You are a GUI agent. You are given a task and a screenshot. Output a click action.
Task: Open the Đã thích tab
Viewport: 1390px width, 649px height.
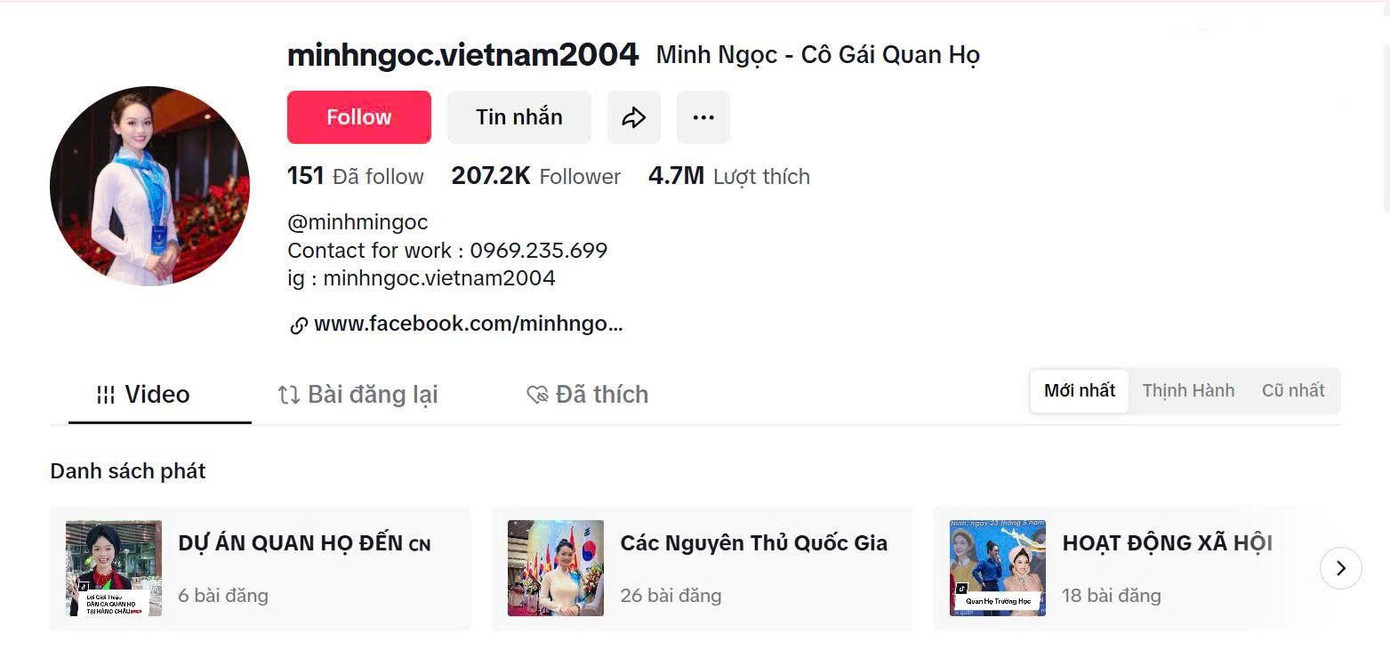(587, 395)
